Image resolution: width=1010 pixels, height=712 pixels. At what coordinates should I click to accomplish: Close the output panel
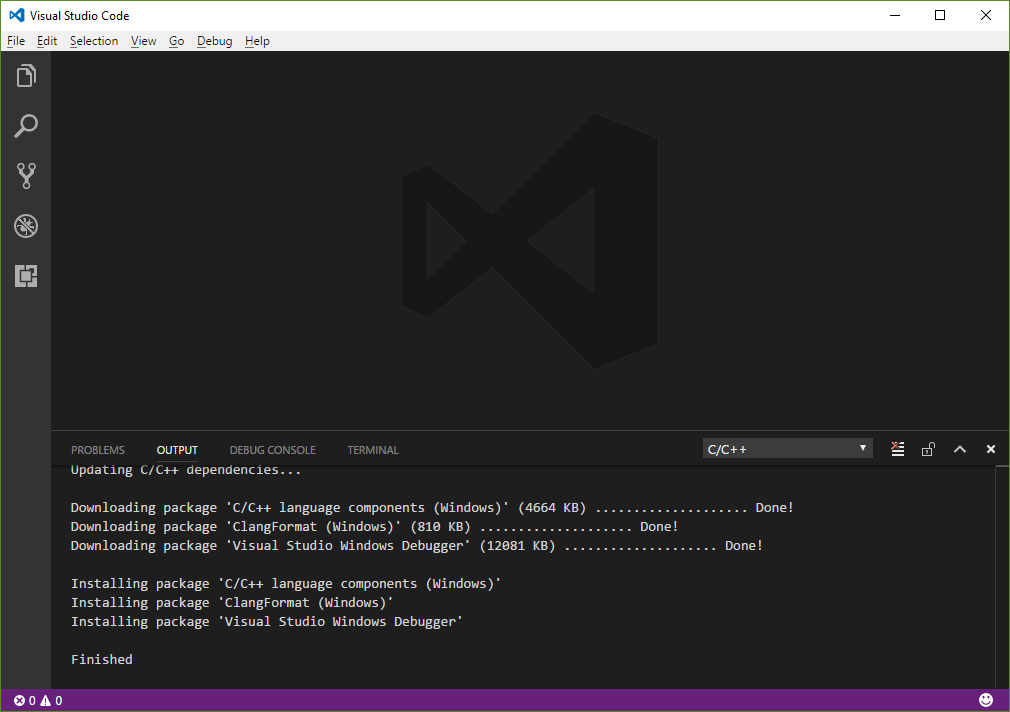[991, 449]
